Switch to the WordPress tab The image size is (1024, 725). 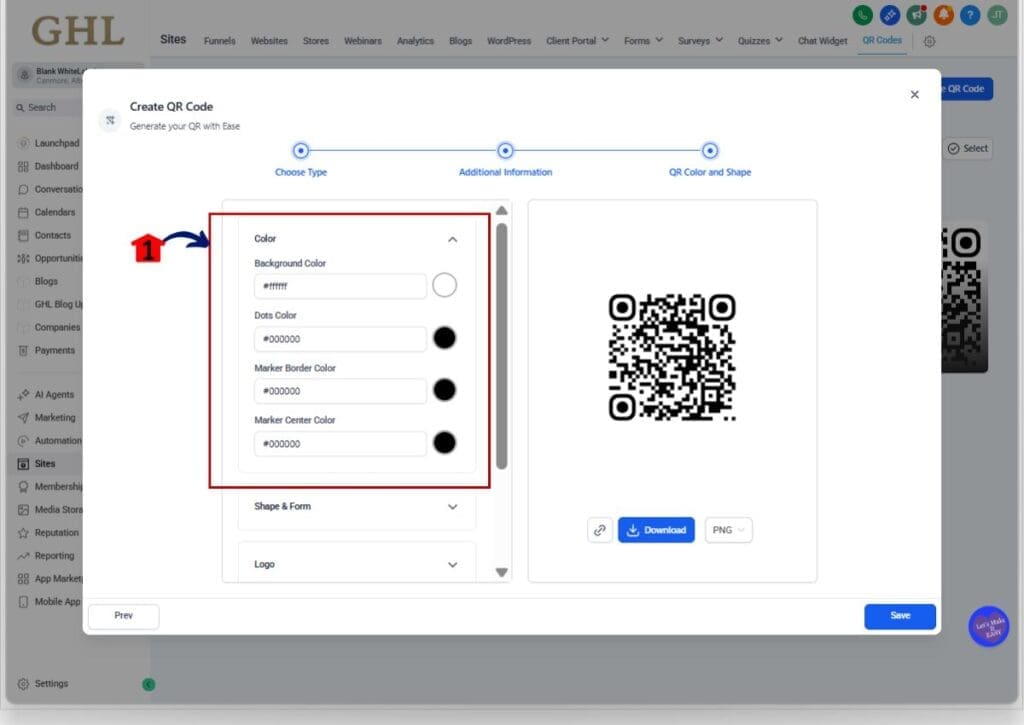point(509,40)
